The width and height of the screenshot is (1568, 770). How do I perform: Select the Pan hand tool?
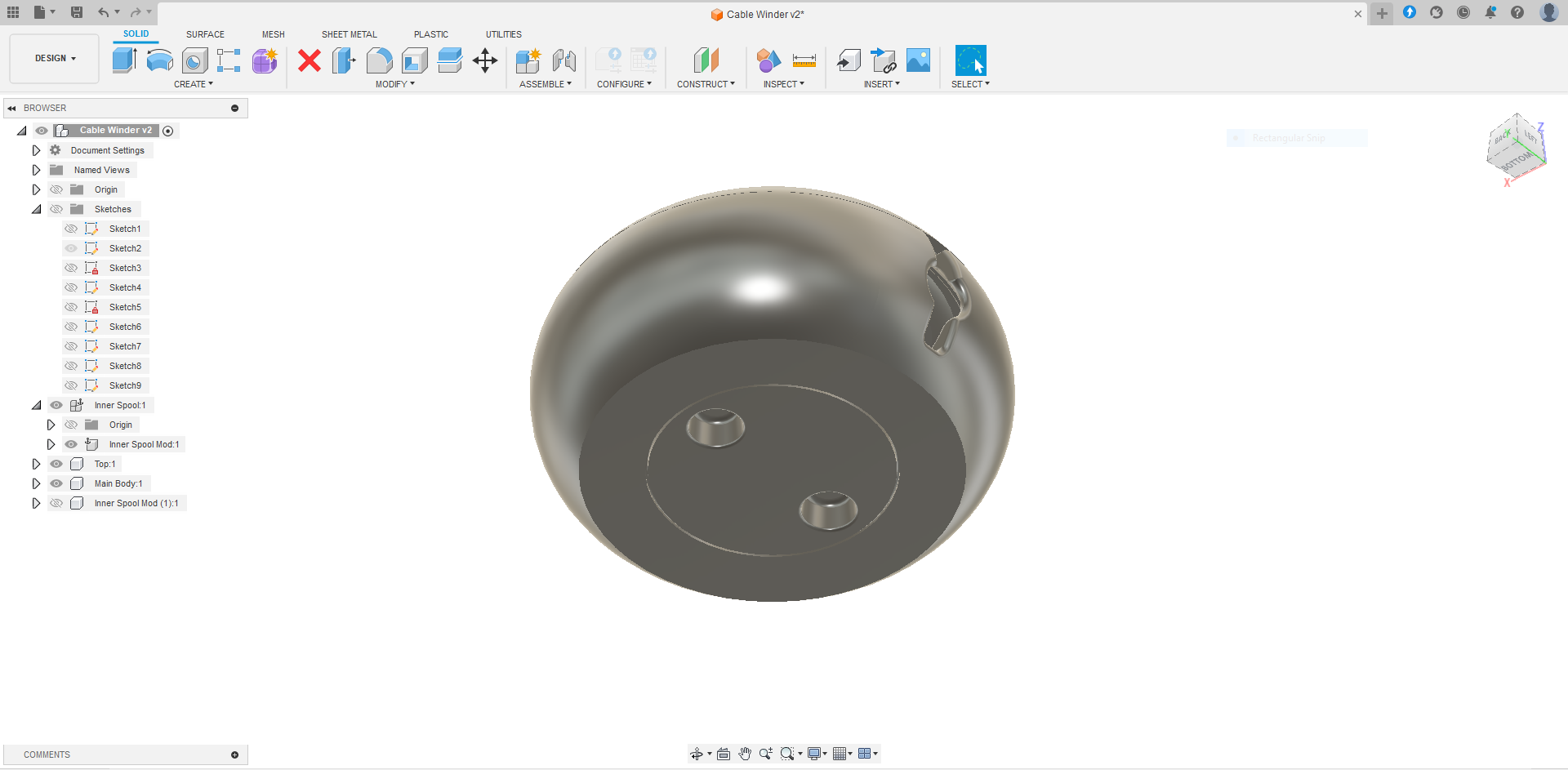tap(745, 754)
